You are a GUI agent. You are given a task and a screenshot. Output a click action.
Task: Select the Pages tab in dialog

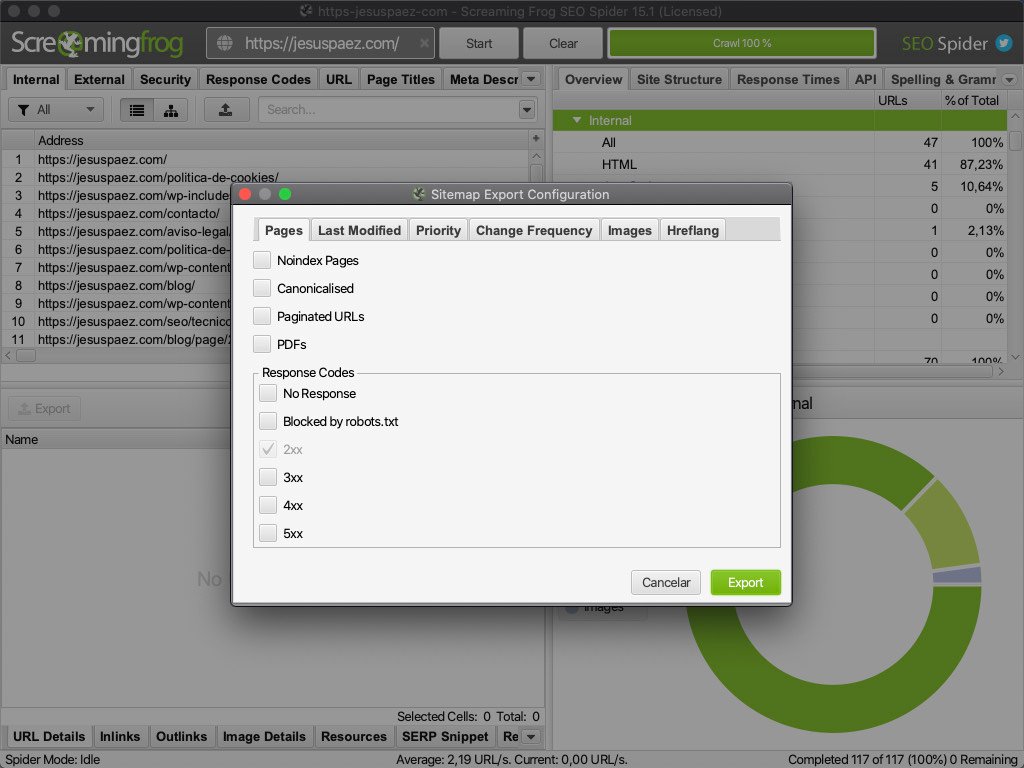(283, 231)
